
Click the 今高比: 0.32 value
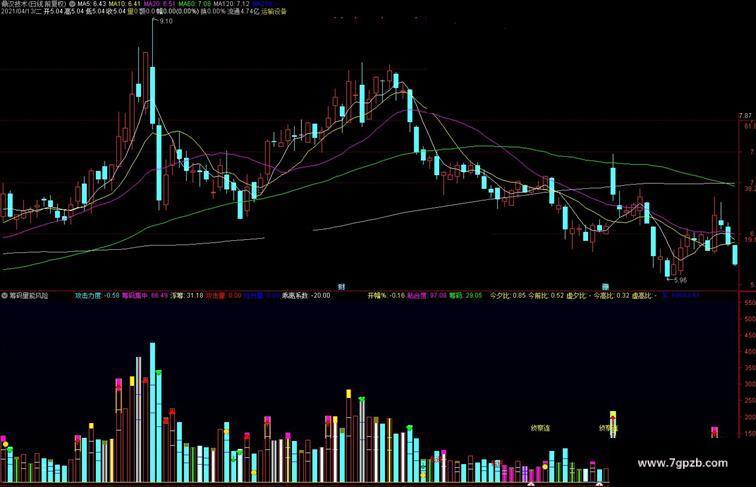[612, 296]
